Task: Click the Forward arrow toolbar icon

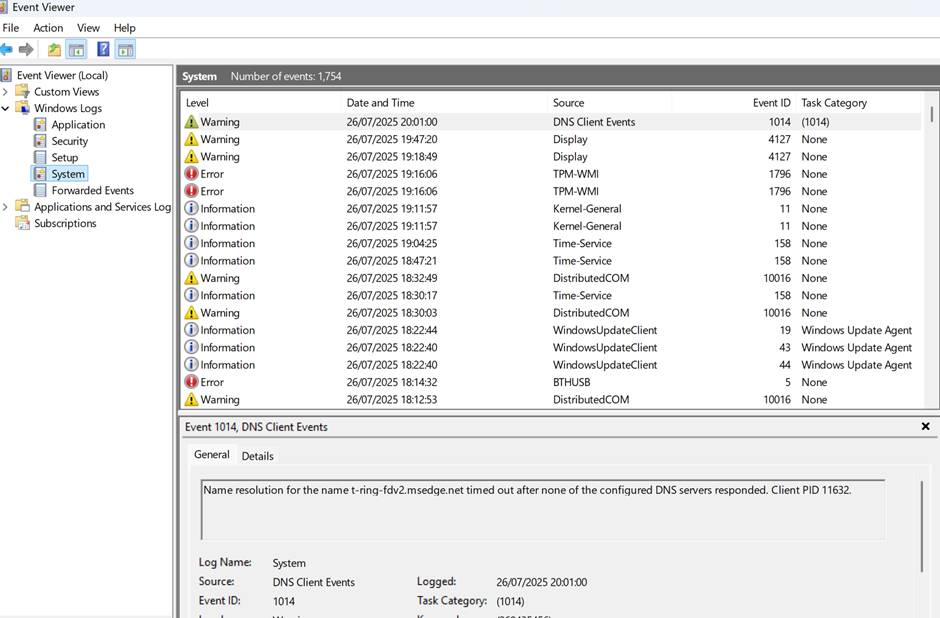Action: tap(26, 49)
